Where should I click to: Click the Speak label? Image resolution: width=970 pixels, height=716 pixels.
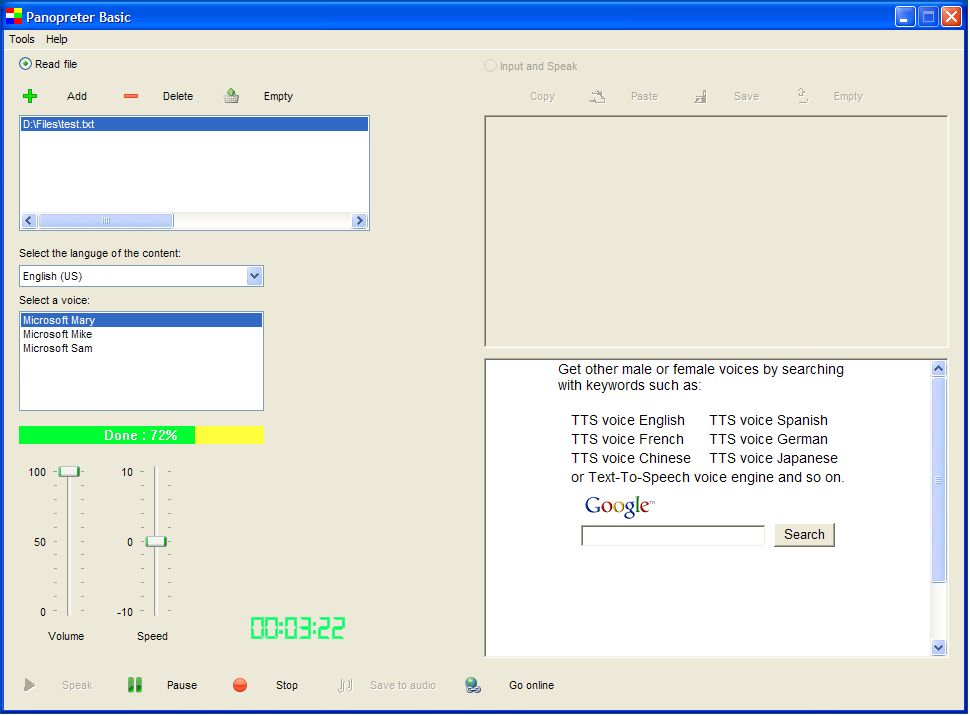pos(77,685)
